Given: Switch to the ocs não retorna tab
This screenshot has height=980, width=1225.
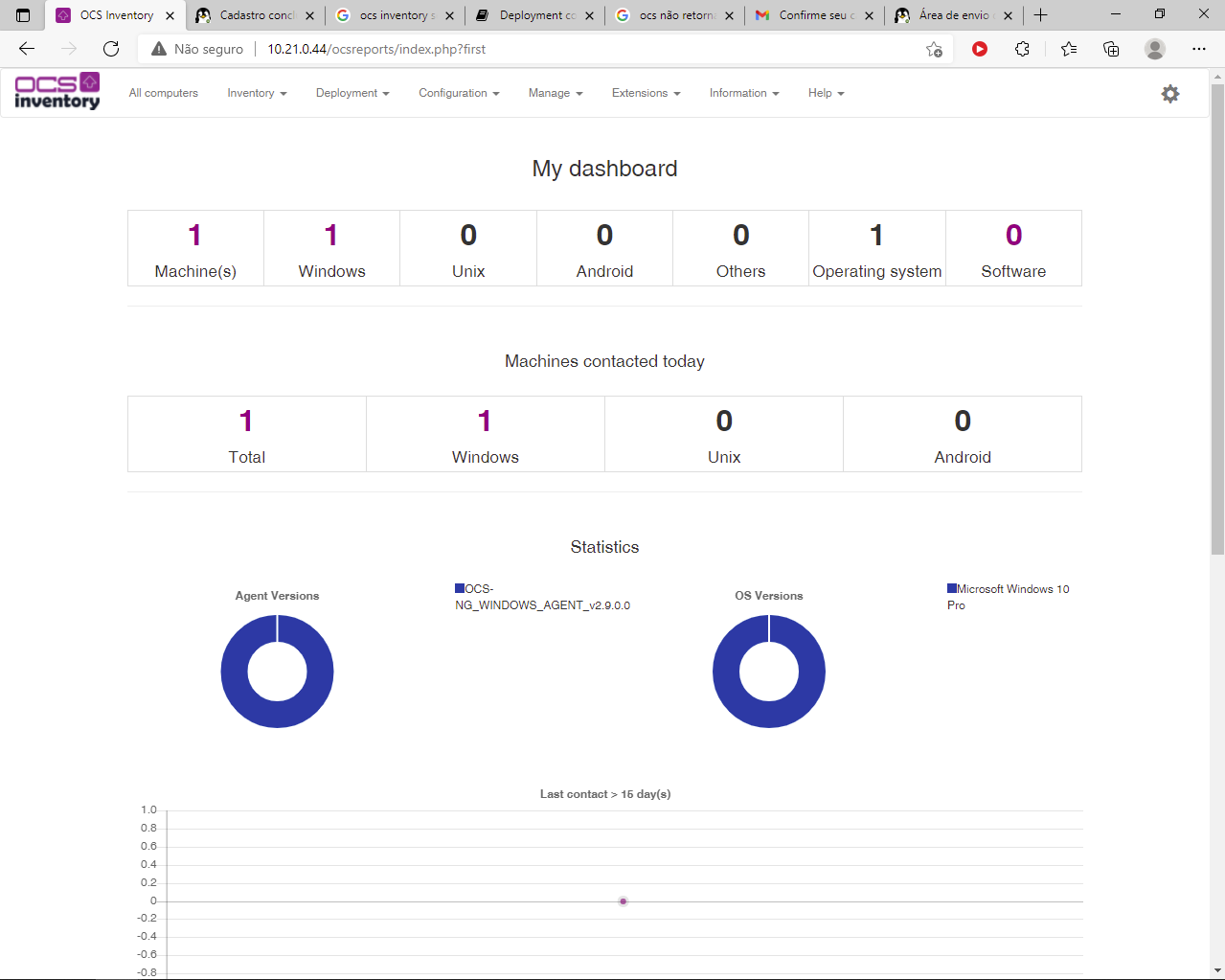Looking at the screenshot, I should (x=674, y=15).
